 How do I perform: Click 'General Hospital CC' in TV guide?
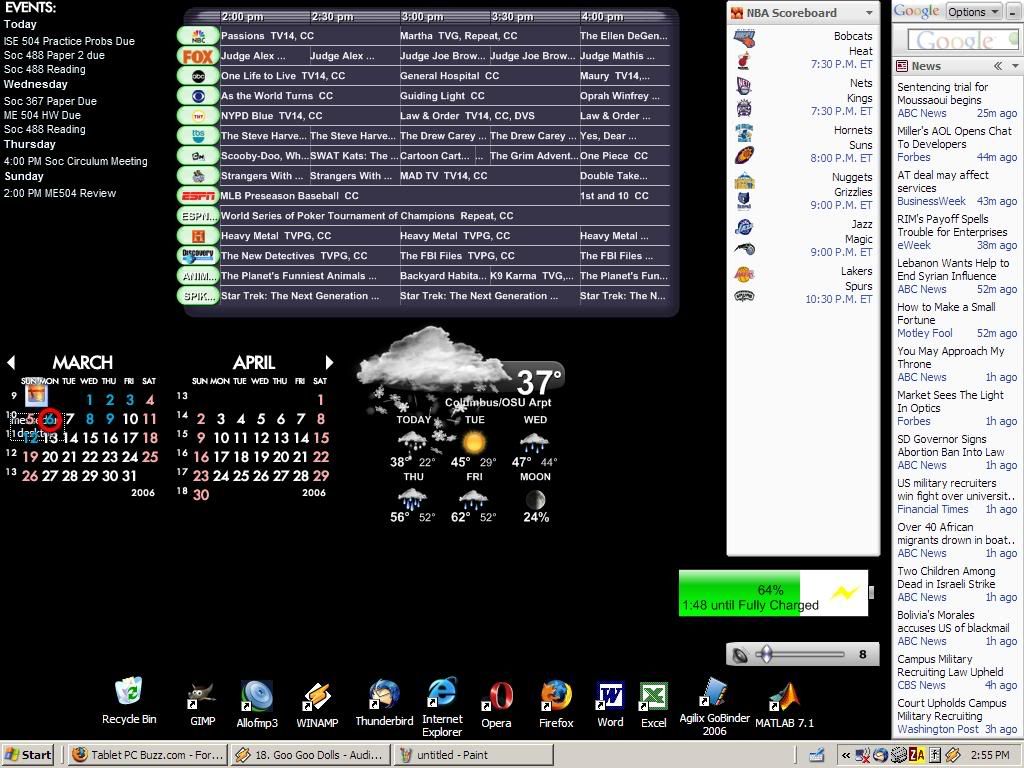pyautogui.click(x=449, y=76)
